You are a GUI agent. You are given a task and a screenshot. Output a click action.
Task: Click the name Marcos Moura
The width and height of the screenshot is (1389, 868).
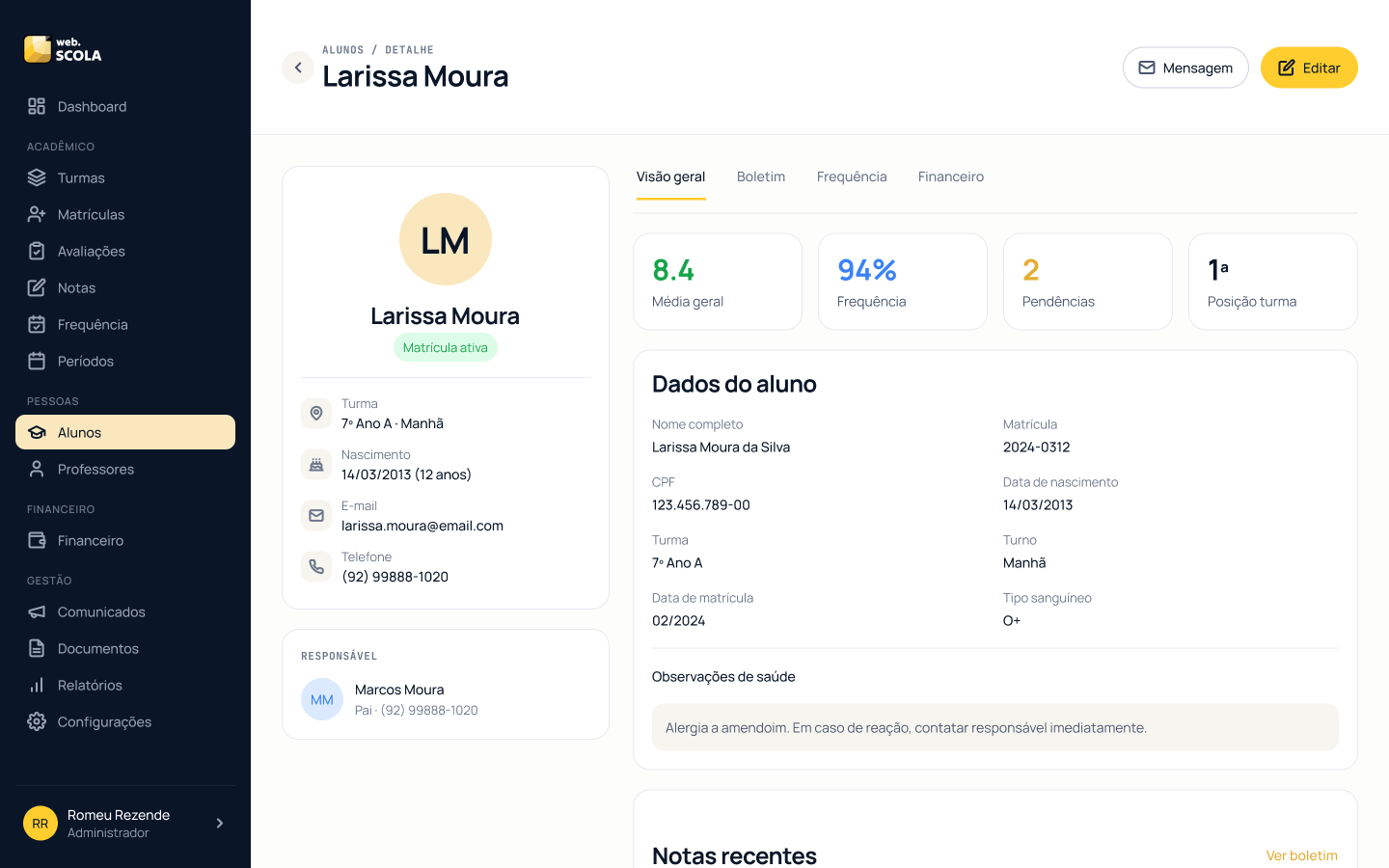pos(399,690)
